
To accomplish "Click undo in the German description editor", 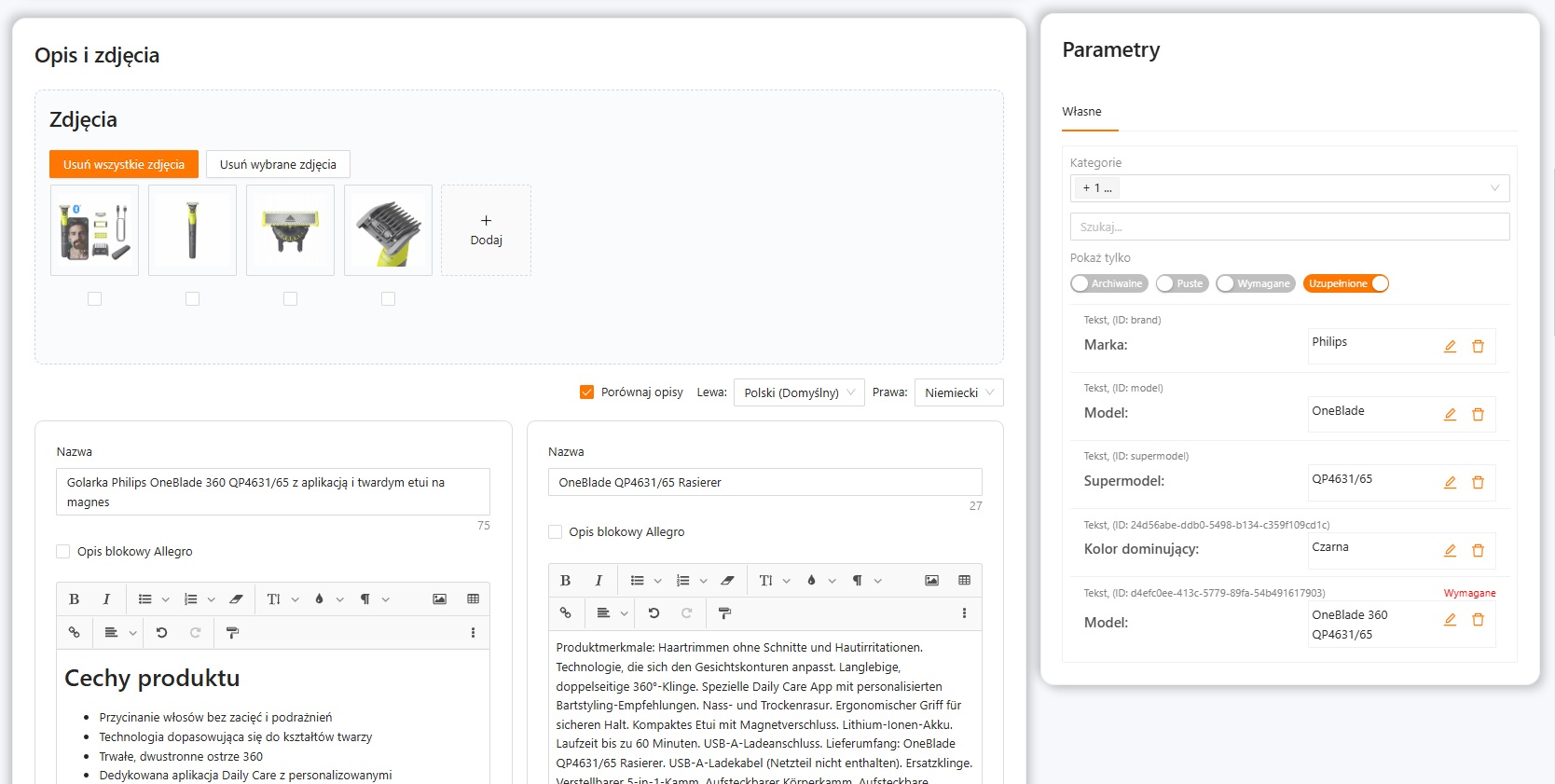I will click(x=654, y=613).
